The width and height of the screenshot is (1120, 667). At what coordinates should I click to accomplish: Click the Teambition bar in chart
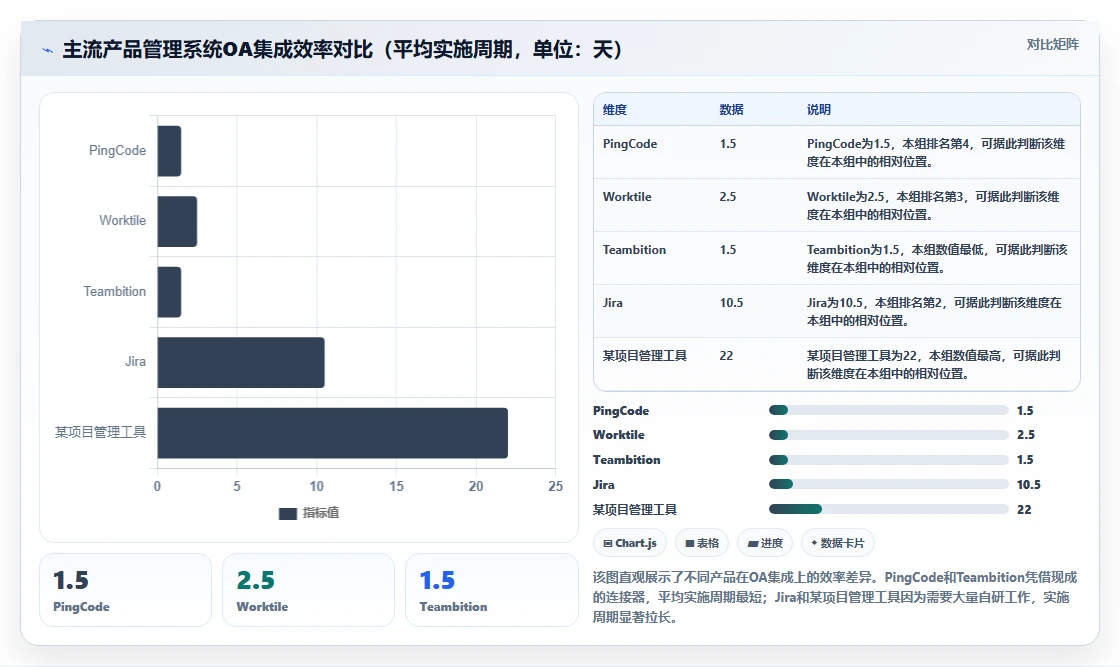(169, 292)
